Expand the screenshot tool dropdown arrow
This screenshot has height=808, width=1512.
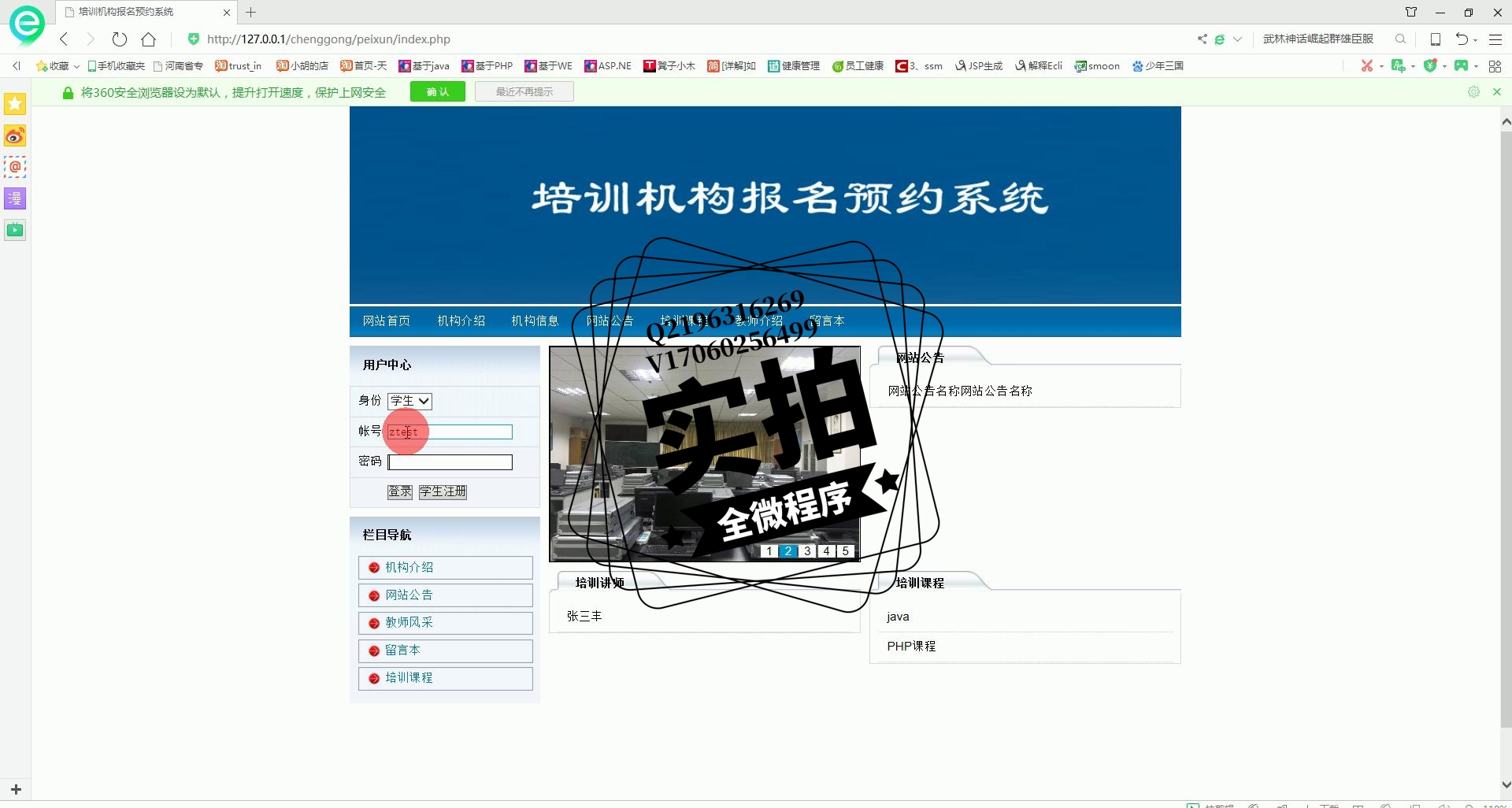pos(1381,67)
